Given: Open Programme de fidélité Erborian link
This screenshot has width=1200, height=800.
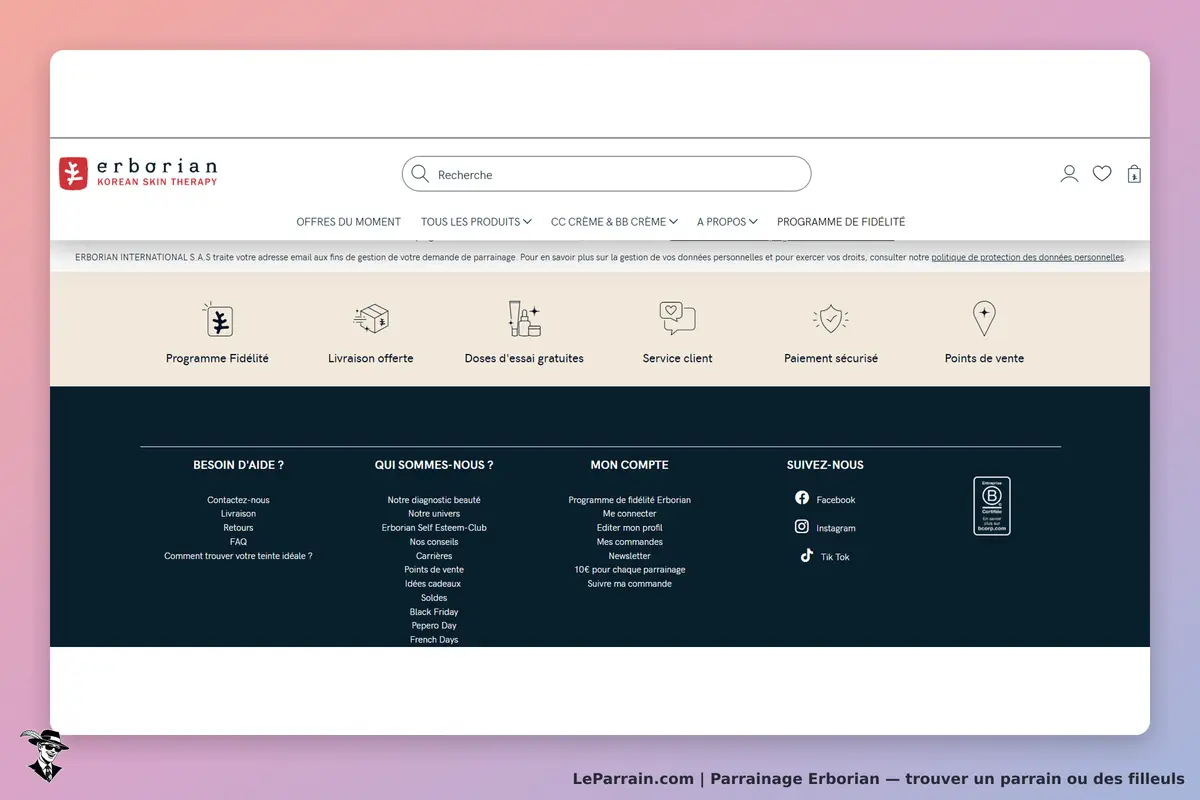Looking at the screenshot, I should click(630, 500).
